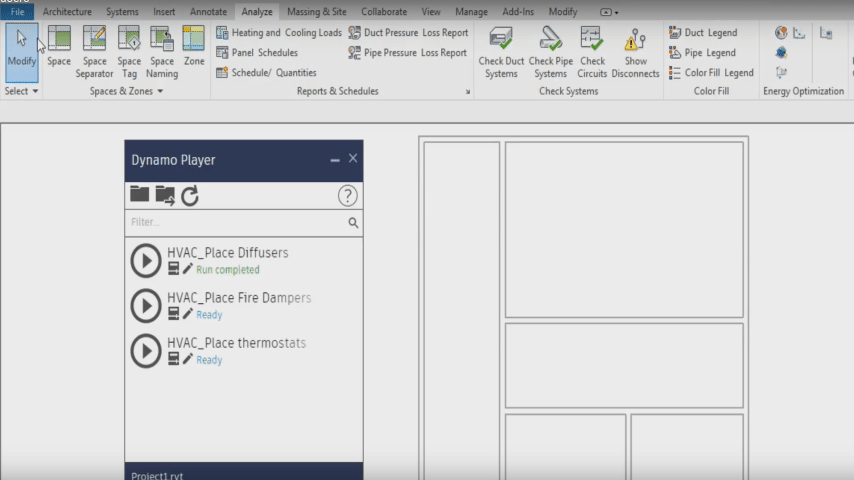Open the Space Naming tool
Viewport: 854px width, 480px height.
[x=162, y=52]
